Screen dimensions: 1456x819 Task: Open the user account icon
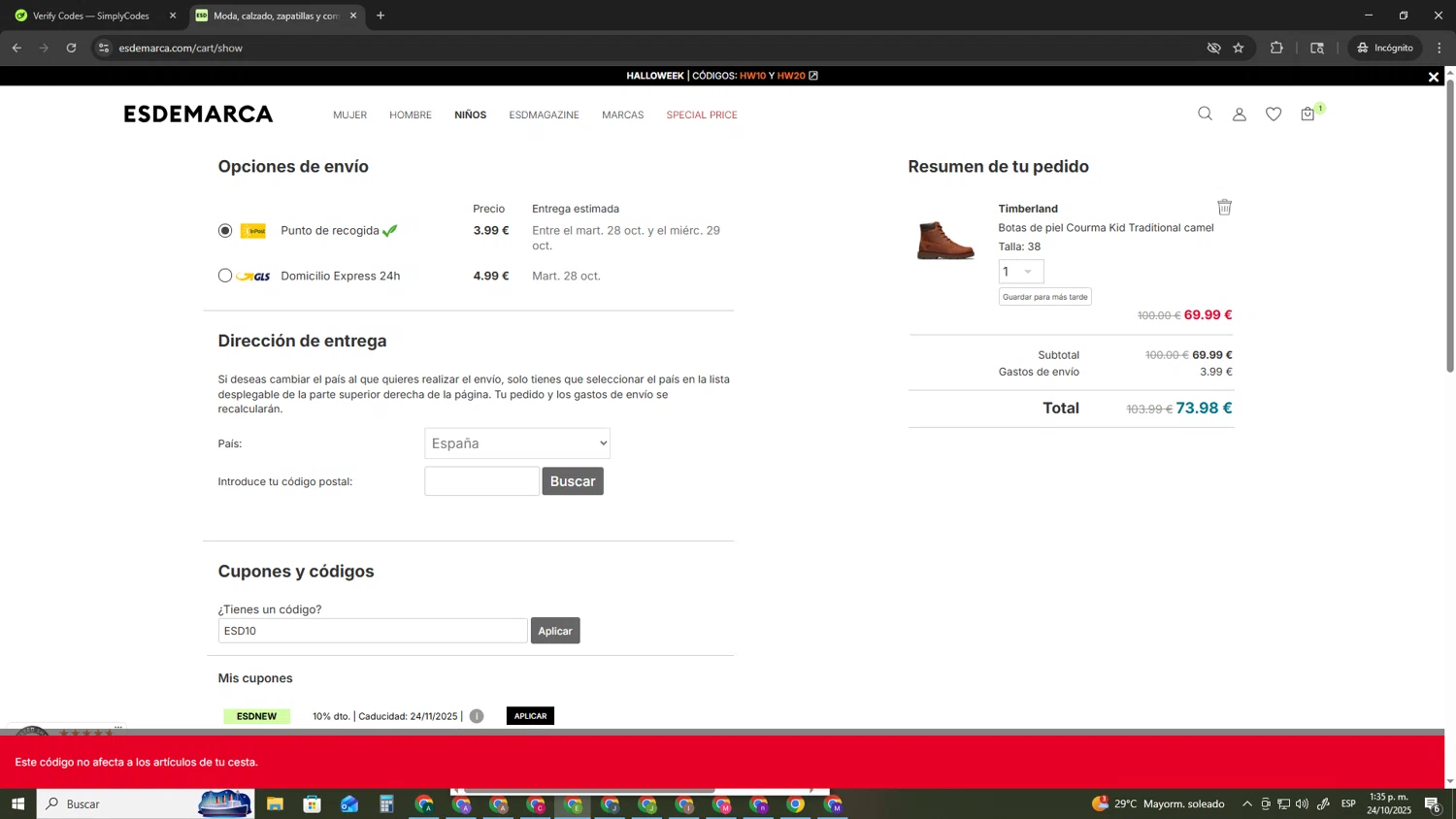(1240, 115)
